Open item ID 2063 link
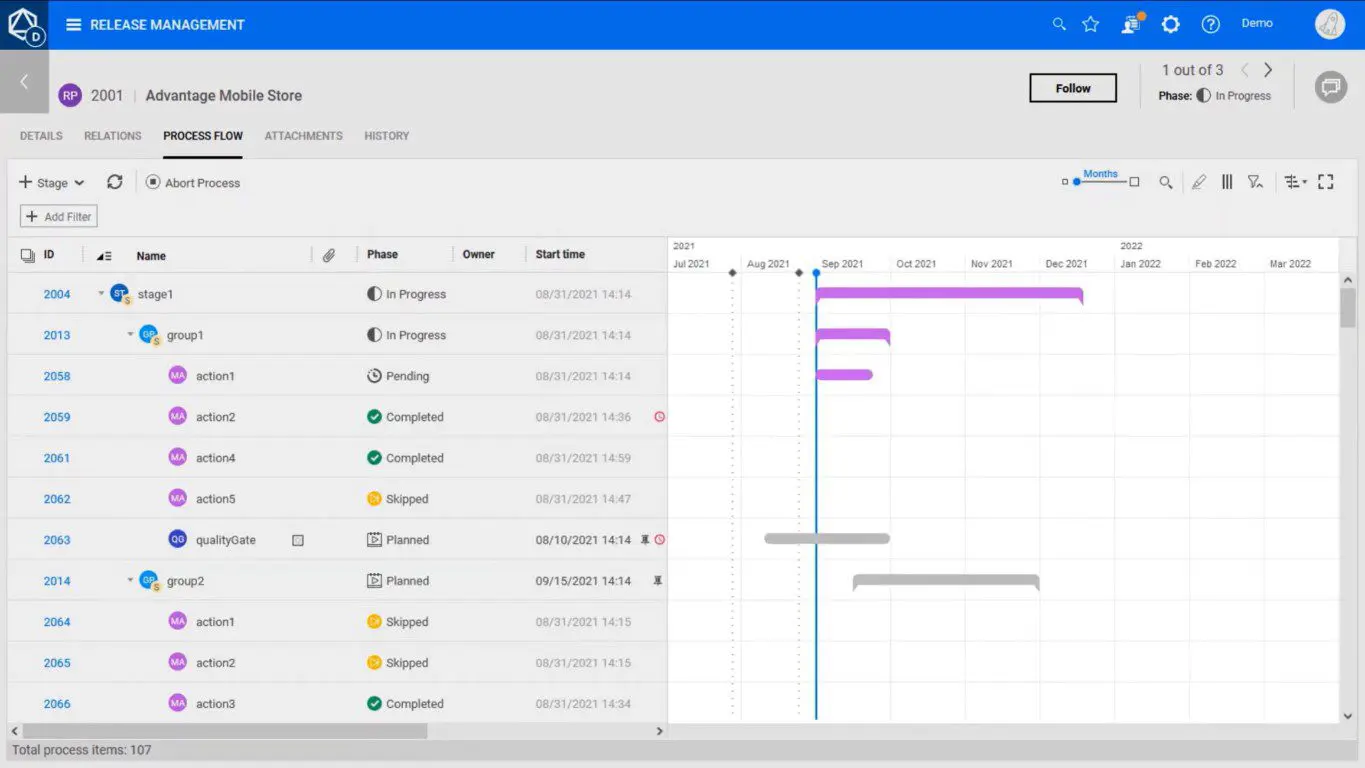Viewport: 1365px width, 768px height. (x=57, y=540)
